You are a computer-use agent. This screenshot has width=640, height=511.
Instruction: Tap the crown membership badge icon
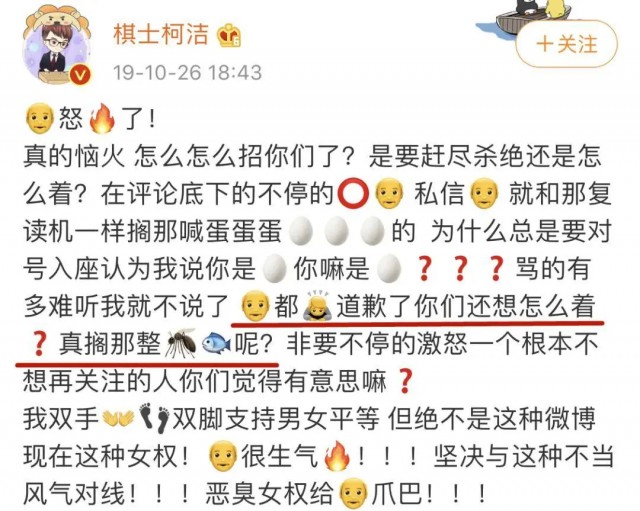(x=229, y=35)
